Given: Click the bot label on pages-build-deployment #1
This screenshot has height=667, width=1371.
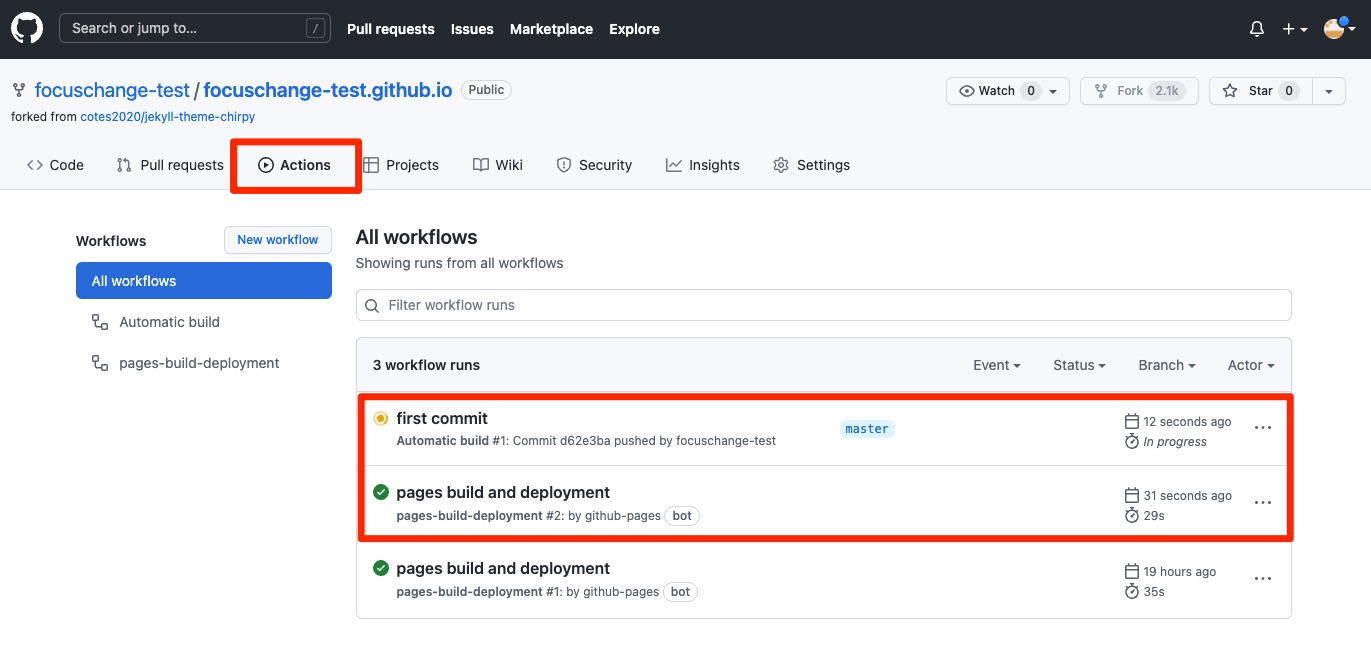Looking at the screenshot, I should (x=681, y=592).
